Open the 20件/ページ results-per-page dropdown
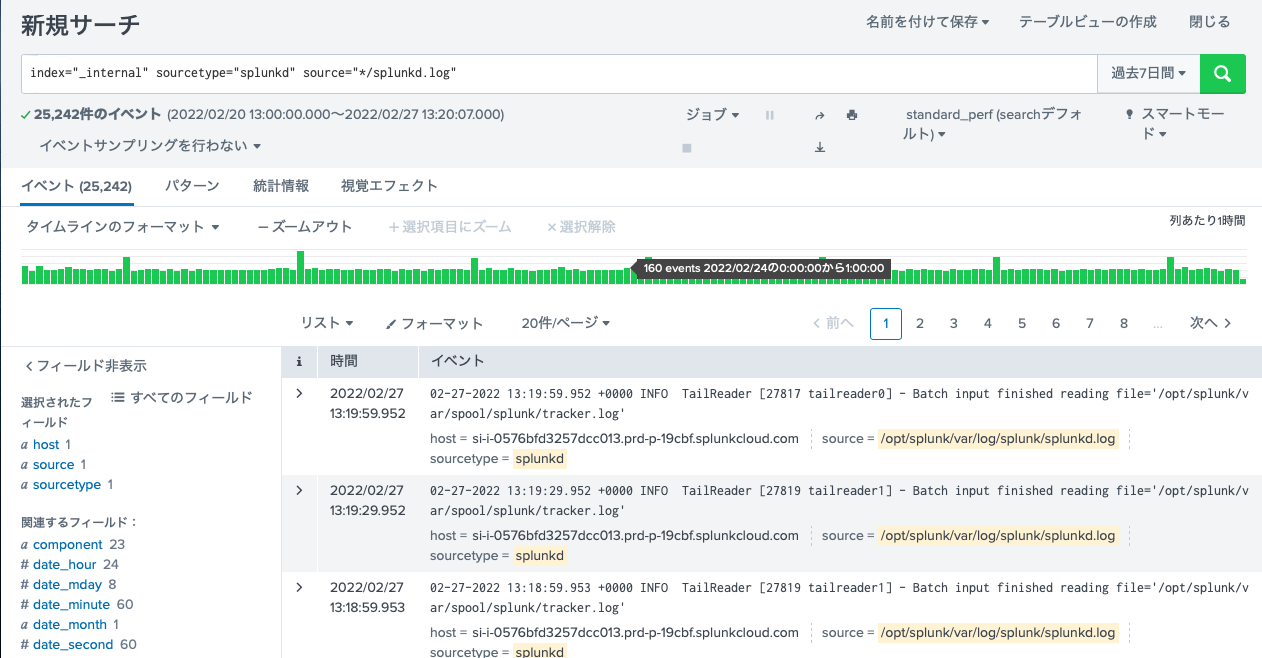The height and width of the screenshot is (658, 1262). (x=565, y=323)
